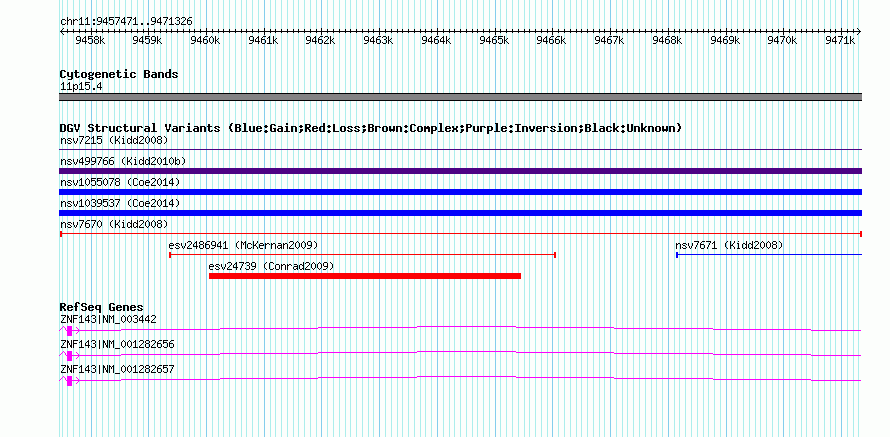890x437 pixels.
Task: Click the ZNF143 NM_001282656 exon block
Action: (69, 356)
